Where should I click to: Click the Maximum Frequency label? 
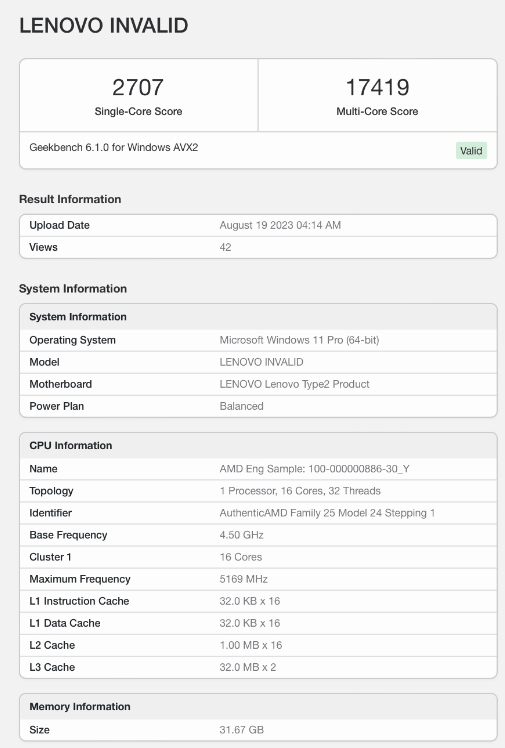(80, 579)
